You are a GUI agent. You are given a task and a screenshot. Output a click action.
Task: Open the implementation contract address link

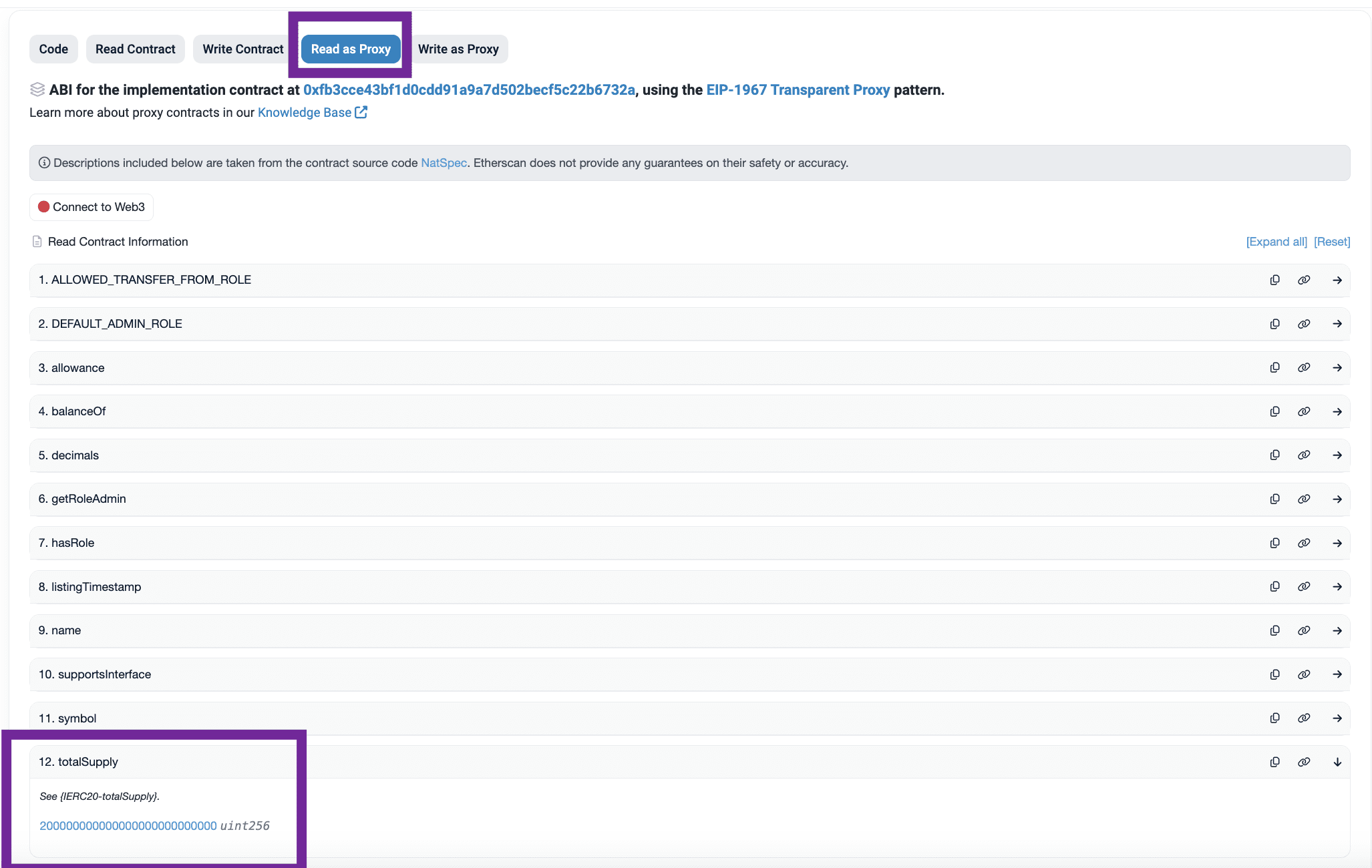[x=469, y=90]
